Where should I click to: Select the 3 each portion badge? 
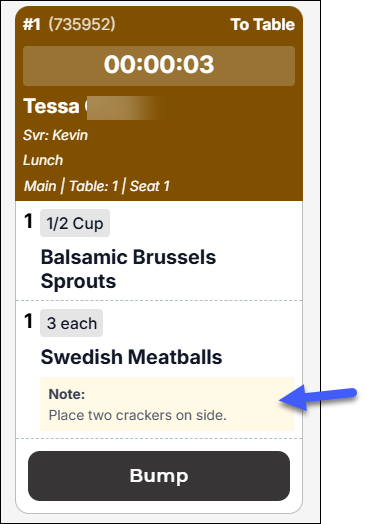tap(72, 323)
